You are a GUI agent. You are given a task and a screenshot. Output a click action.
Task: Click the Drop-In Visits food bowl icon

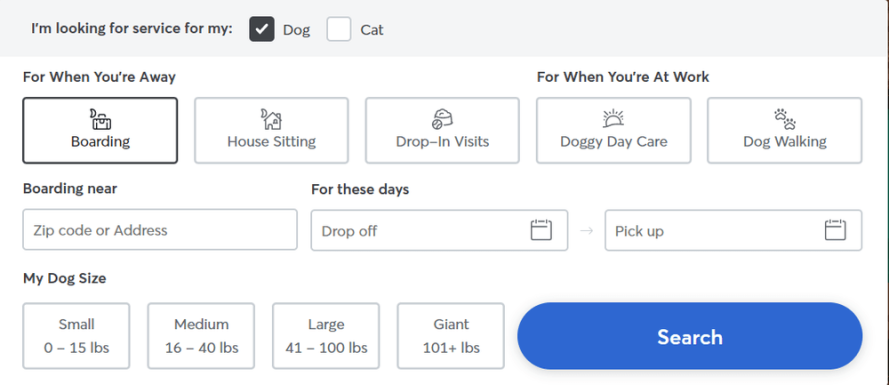442,119
